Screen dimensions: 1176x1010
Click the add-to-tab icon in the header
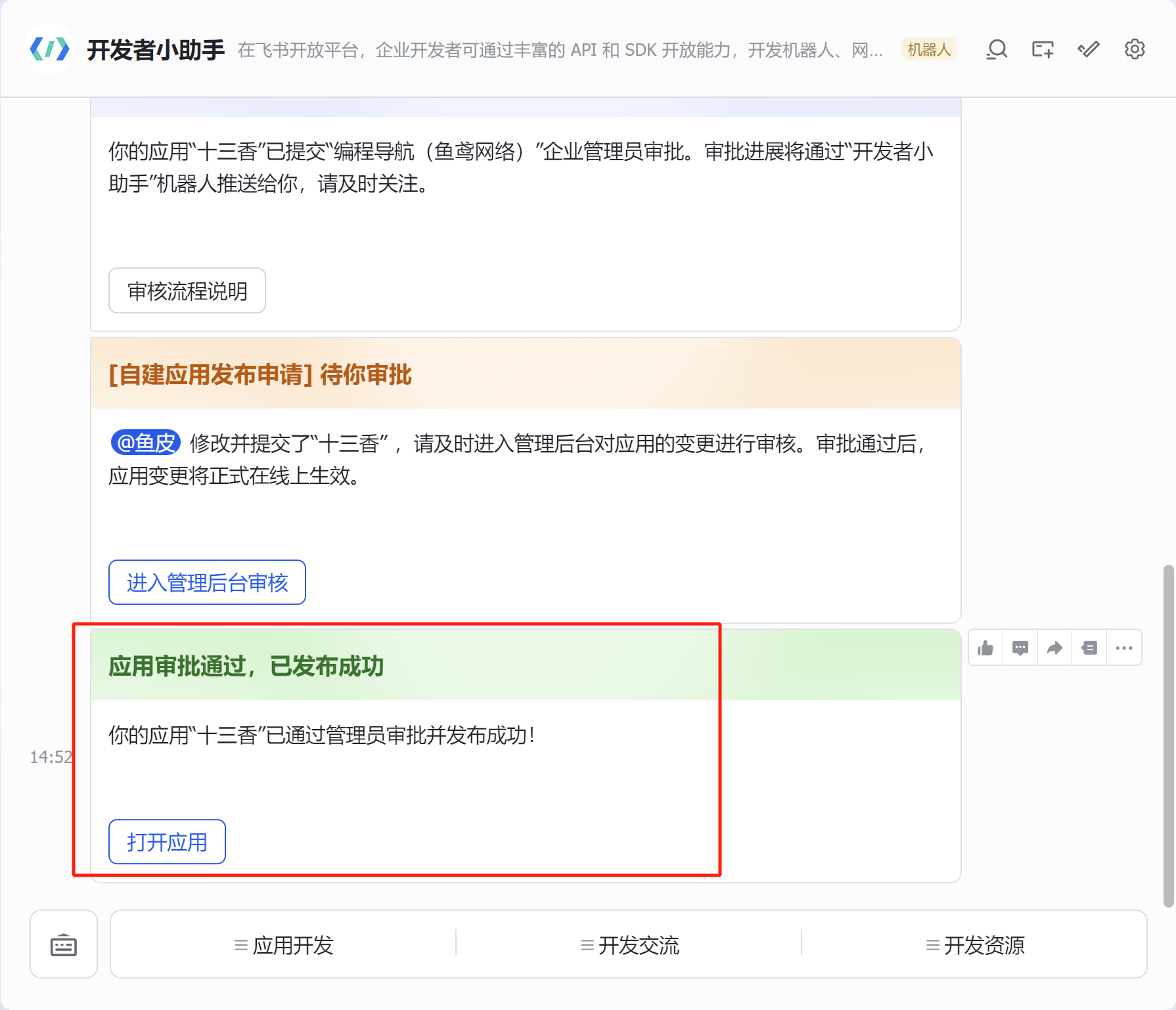tap(1043, 50)
